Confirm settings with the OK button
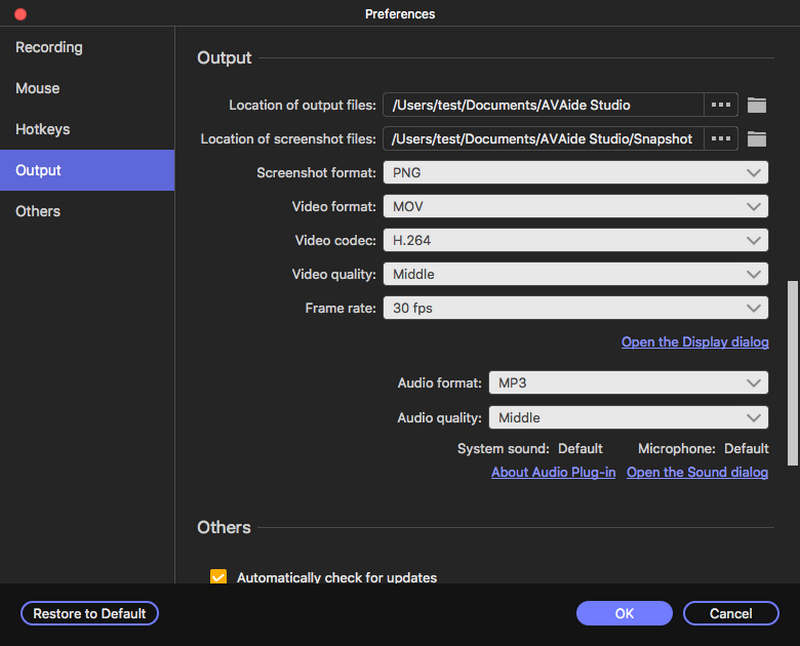The width and height of the screenshot is (800, 646). [624, 613]
